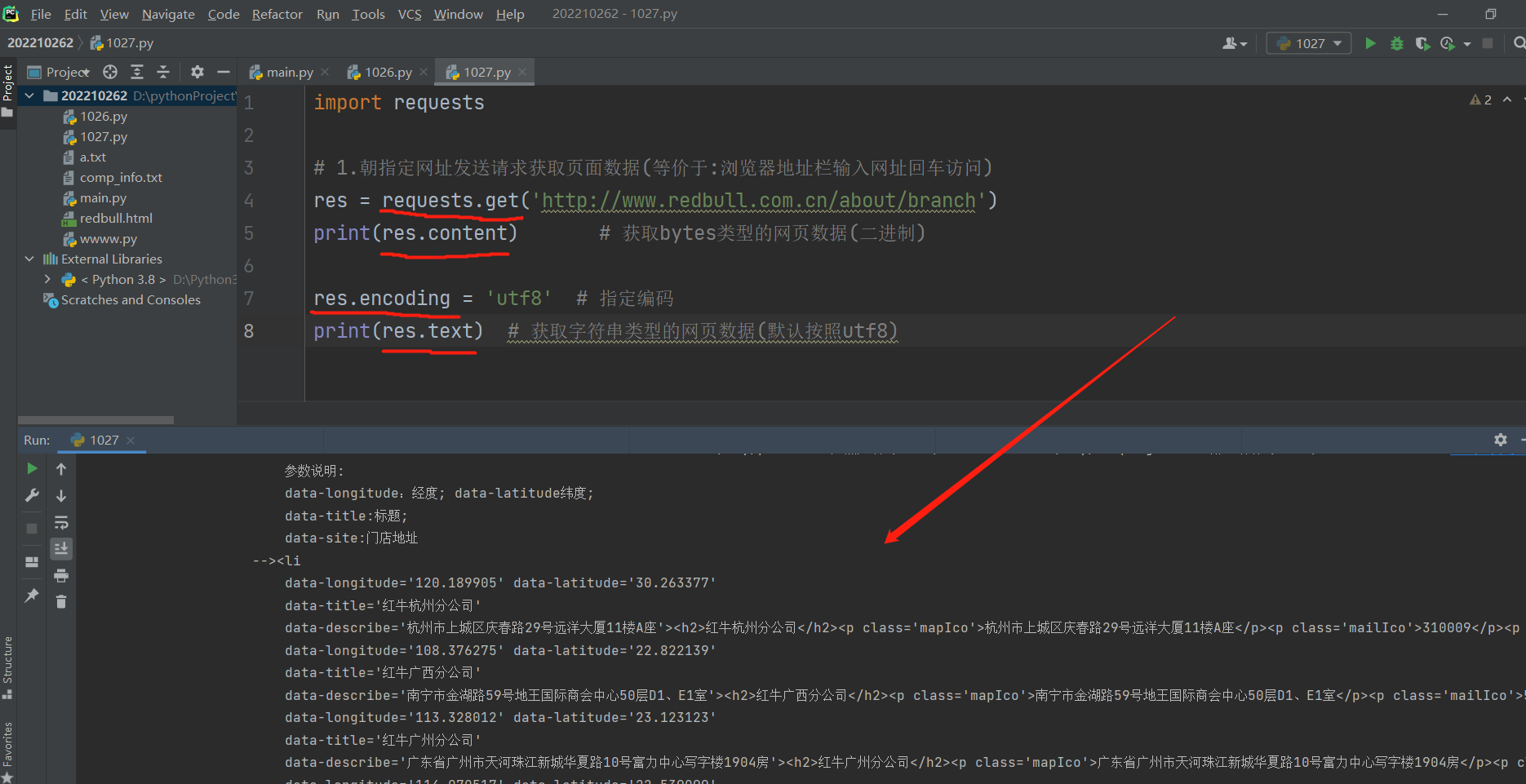Image resolution: width=1526 pixels, height=784 pixels.
Task: Open Project panel gear options
Action: click(x=197, y=72)
